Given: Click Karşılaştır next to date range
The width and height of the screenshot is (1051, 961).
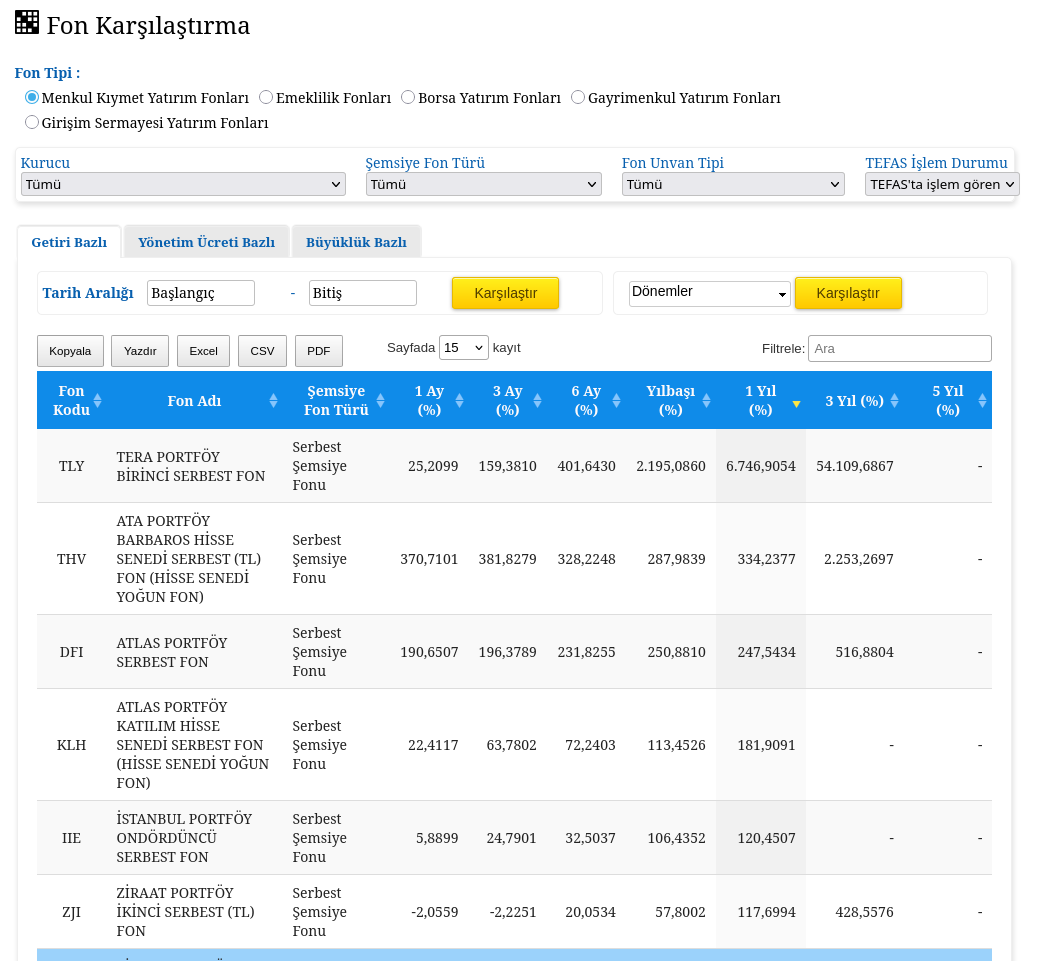Looking at the screenshot, I should click(505, 293).
